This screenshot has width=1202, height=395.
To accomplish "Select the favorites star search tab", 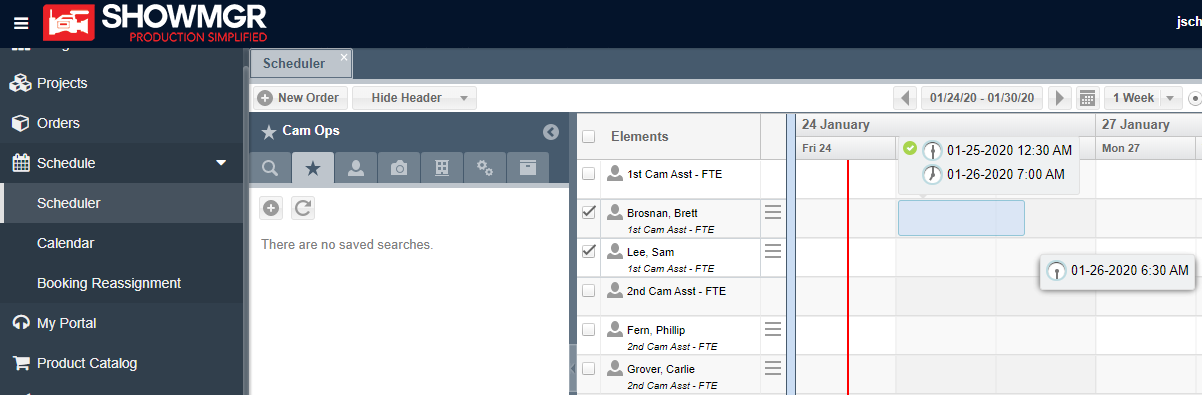I will click(x=313, y=168).
